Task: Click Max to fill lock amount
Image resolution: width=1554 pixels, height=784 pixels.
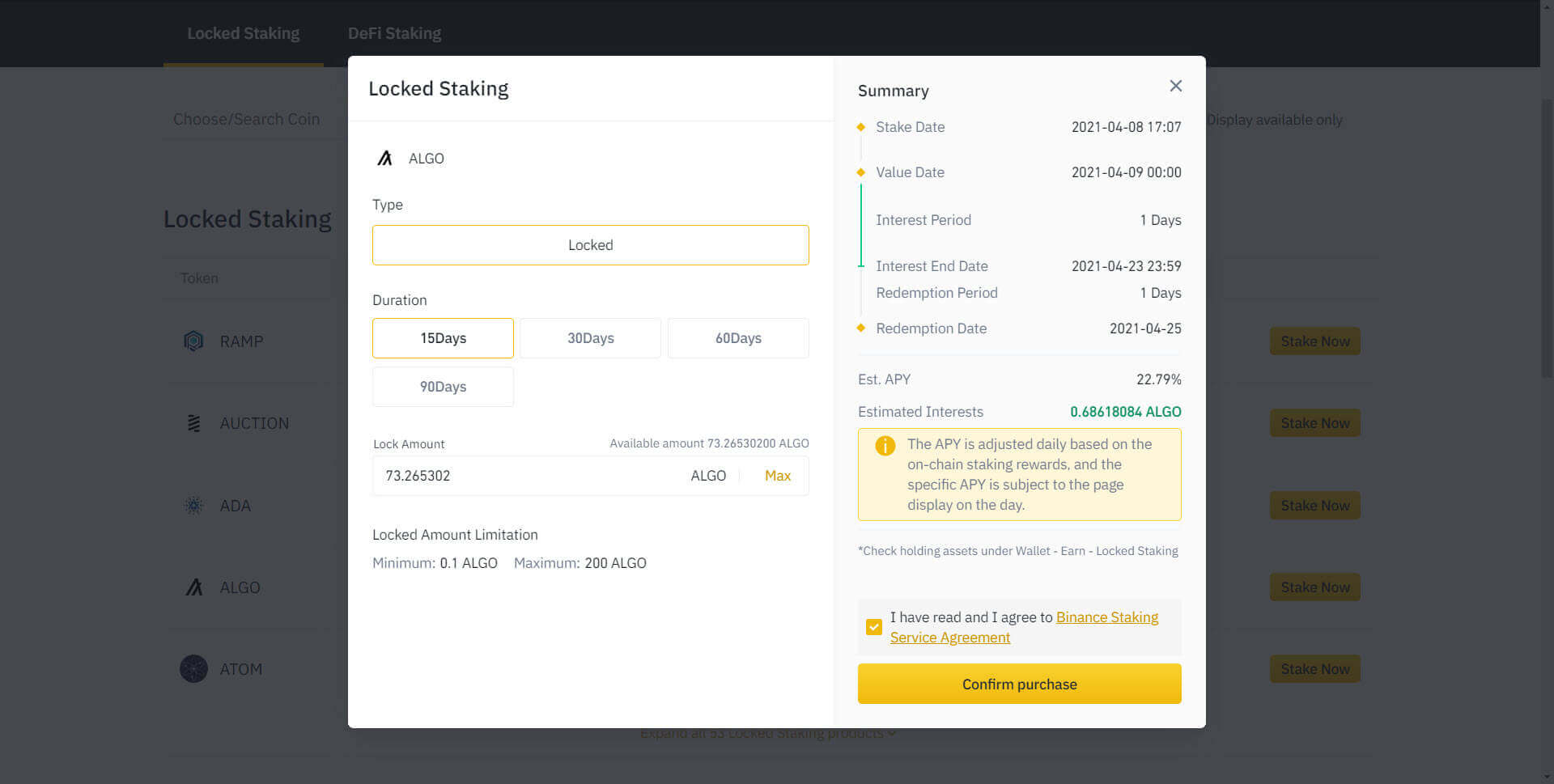Action: click(x=777, y=476)
